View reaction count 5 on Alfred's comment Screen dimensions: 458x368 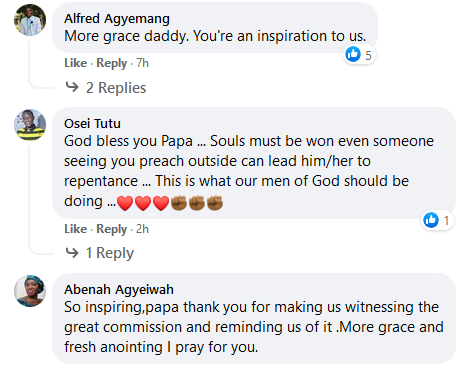click(368, 55)
